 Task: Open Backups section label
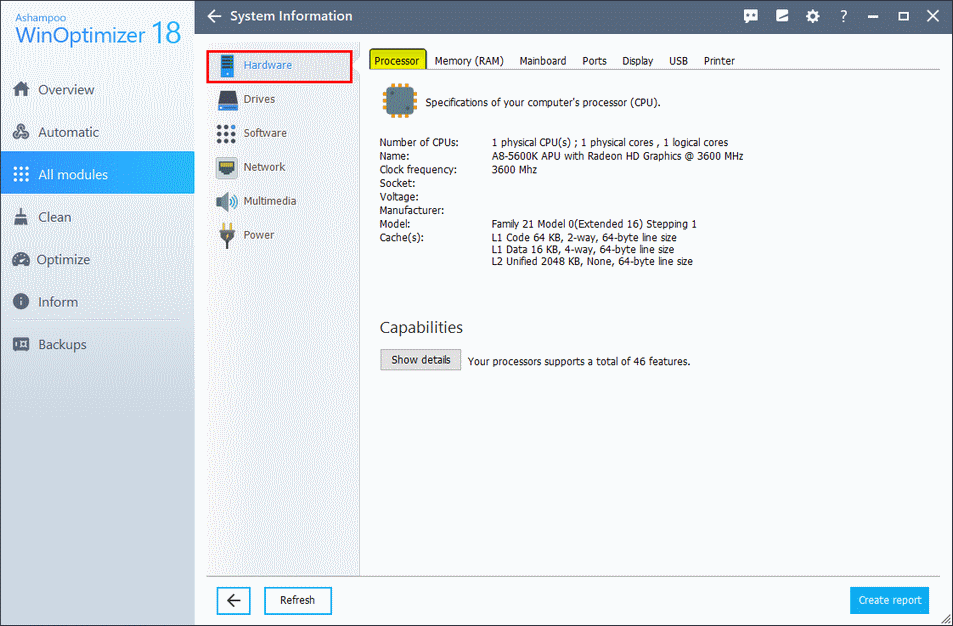pyautogui.click(x=63, y=345)
